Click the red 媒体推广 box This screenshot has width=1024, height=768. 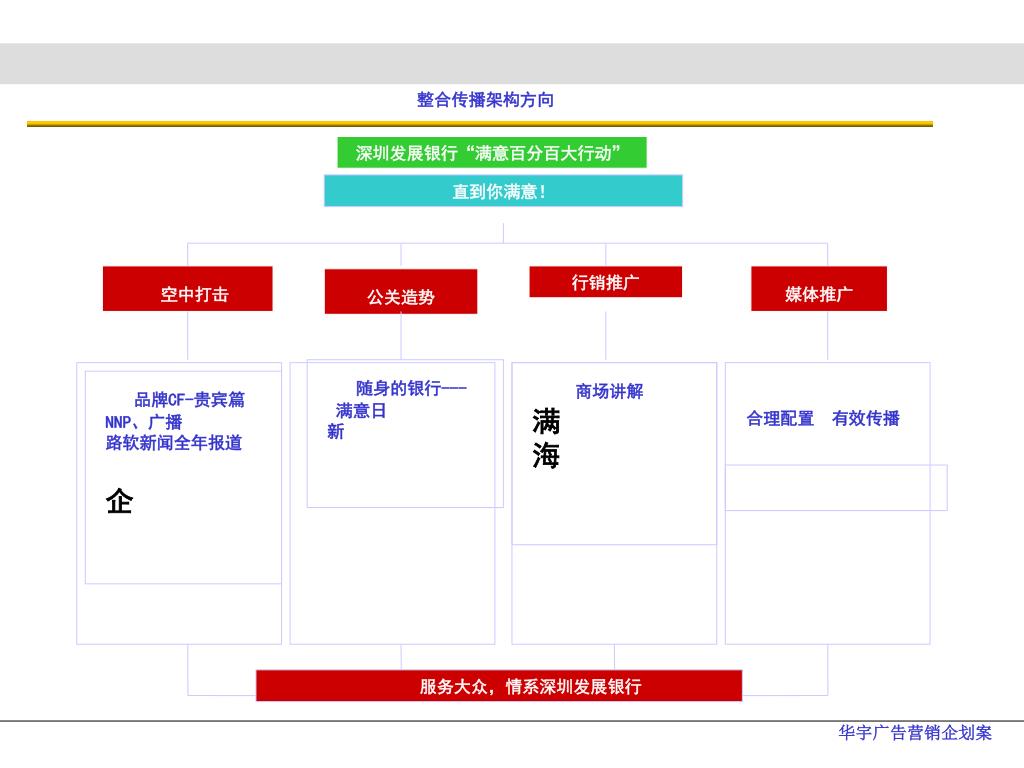[819, 289]
